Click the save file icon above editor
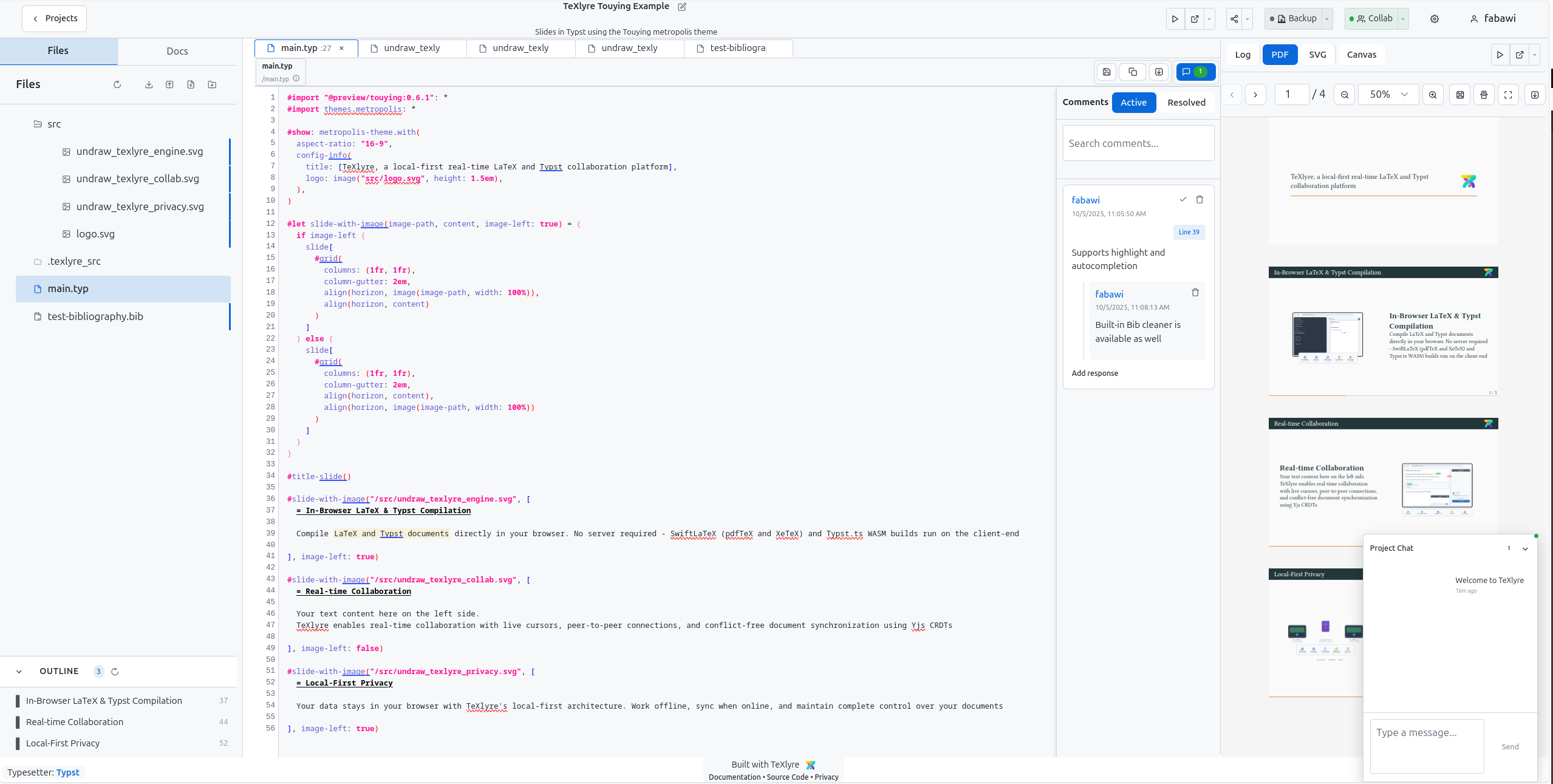Viewport: 1553px width, 784px height. (1107, 72)
